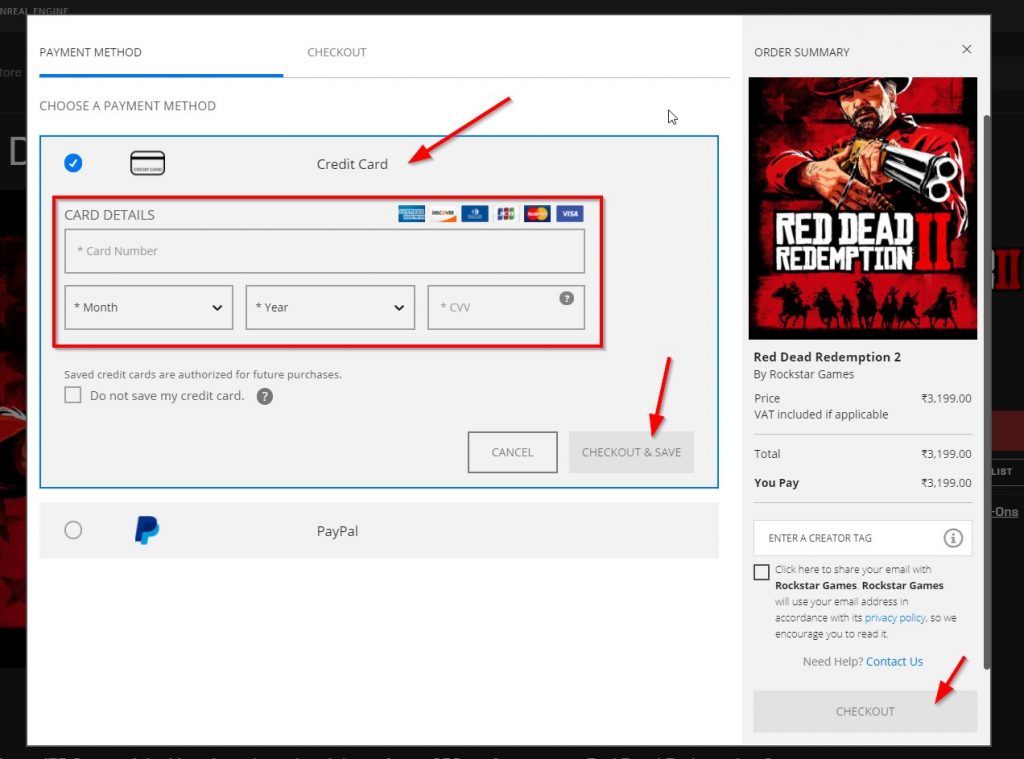
Task: Click the 'ORDER SUMMARY' heading
Action: tap(802, 52)
